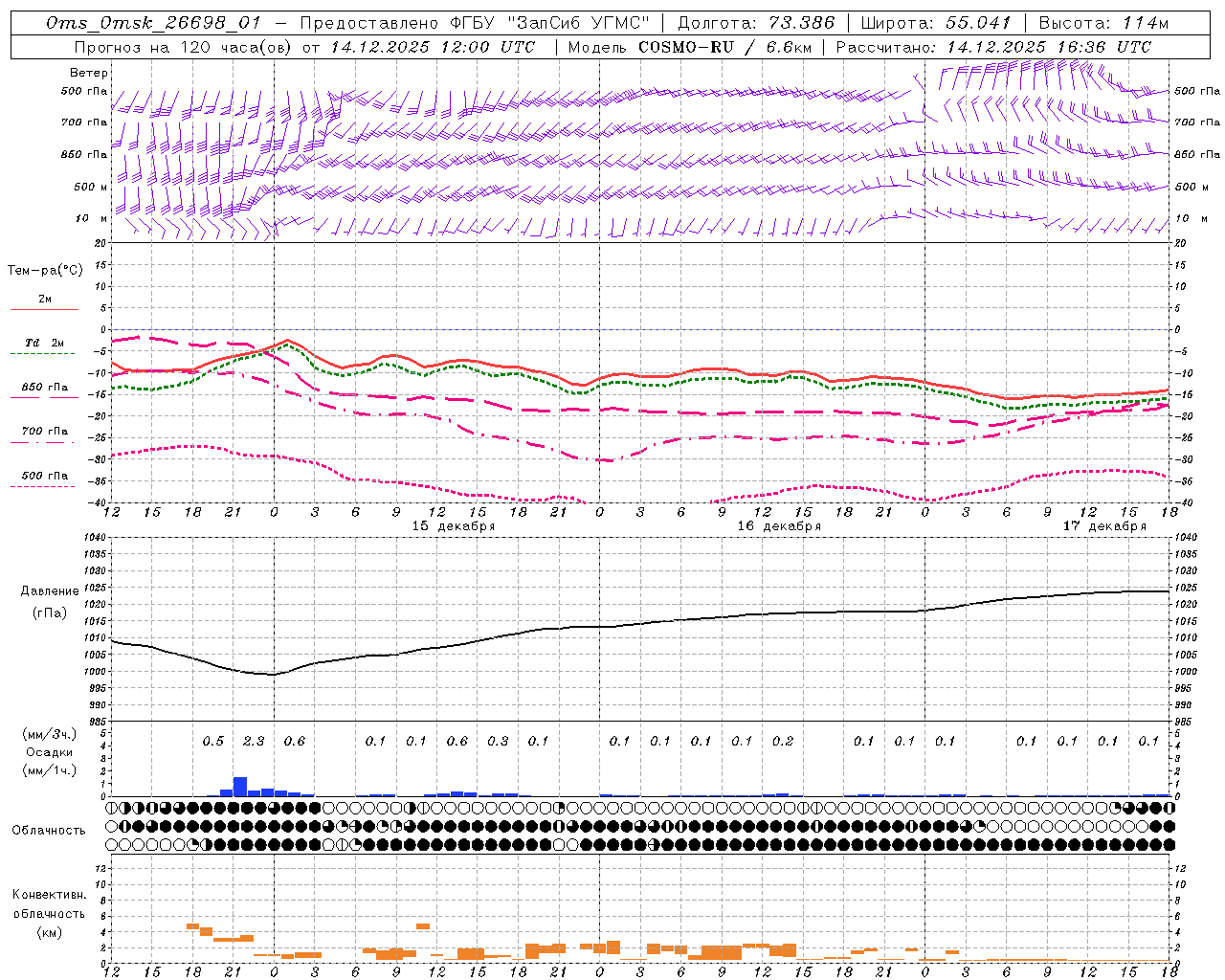Viewport: 1225px width, 980px height.
Task: Click the Высота: 114м value
Action: 1103,23
